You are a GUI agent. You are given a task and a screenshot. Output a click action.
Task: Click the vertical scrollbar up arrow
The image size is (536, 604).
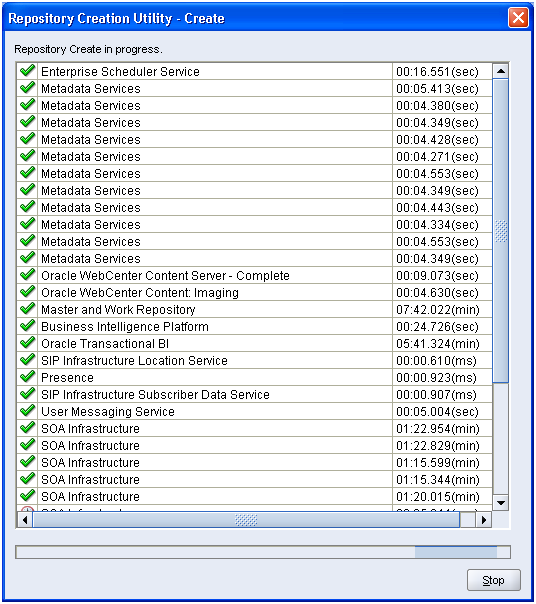501,71
